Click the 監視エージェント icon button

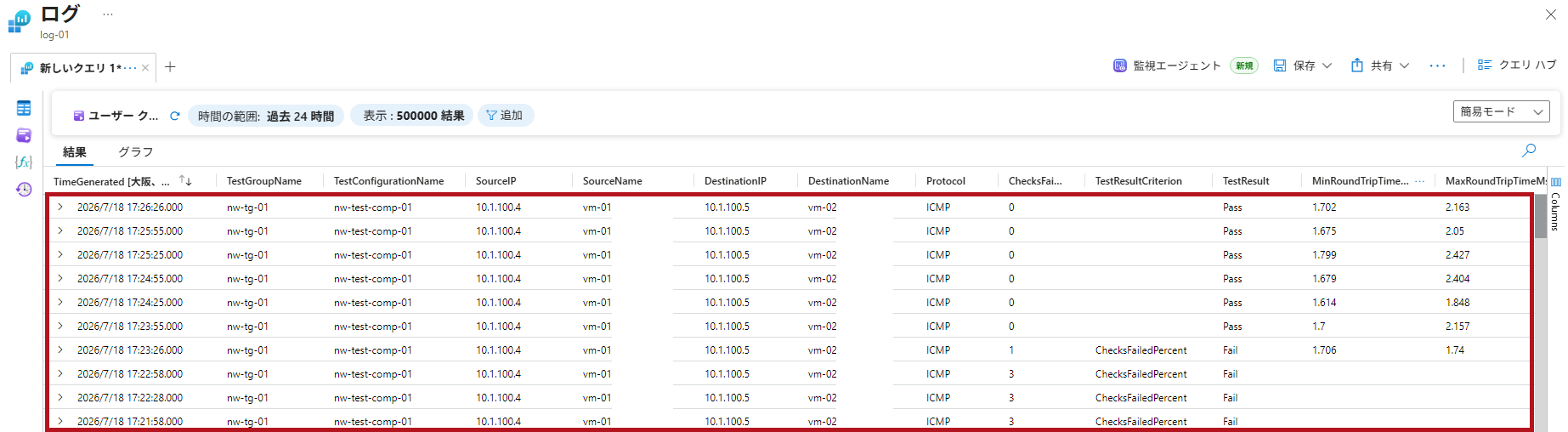tap(1167, 65)
